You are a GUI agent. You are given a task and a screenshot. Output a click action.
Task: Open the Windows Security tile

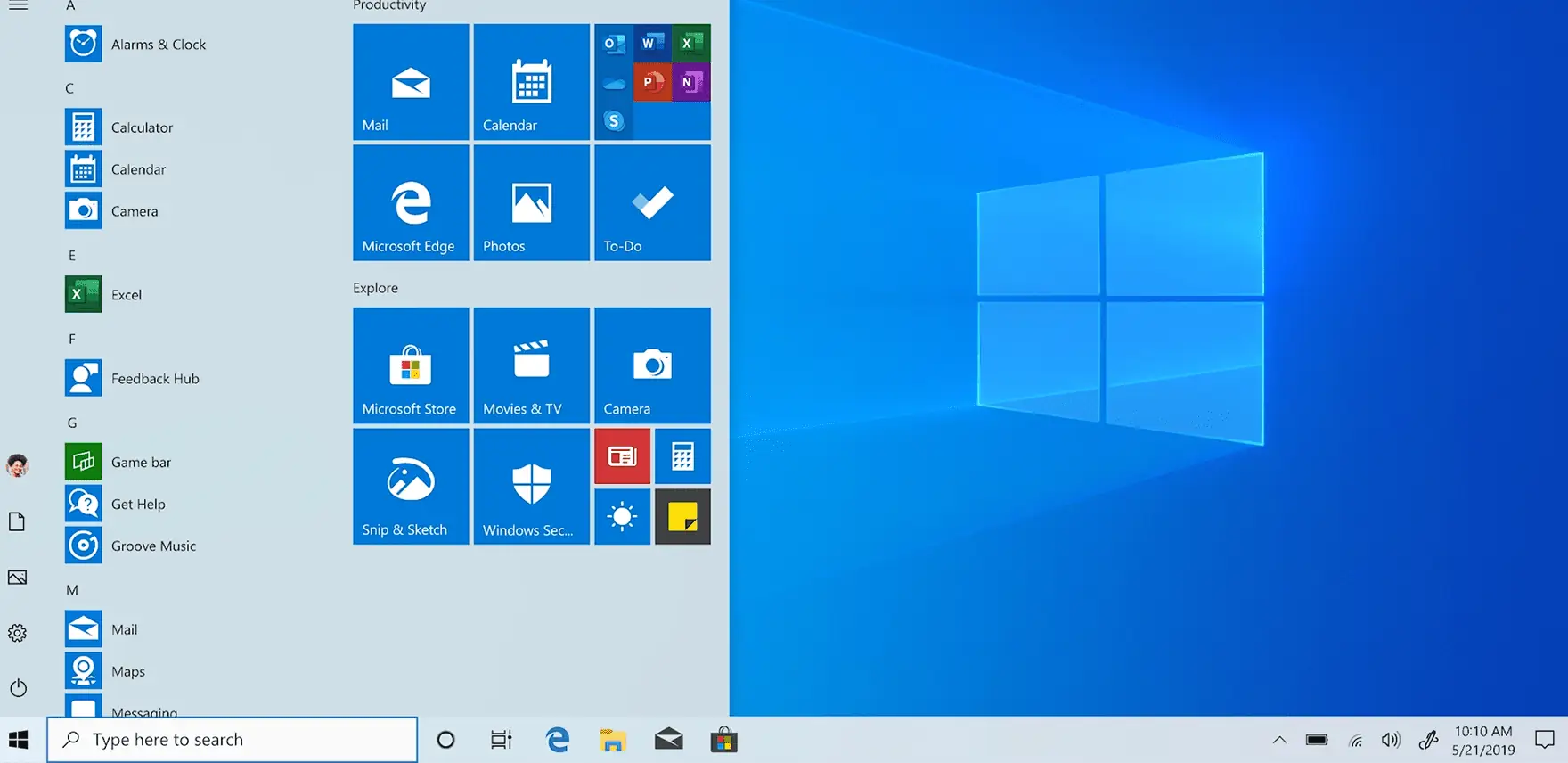532,487
